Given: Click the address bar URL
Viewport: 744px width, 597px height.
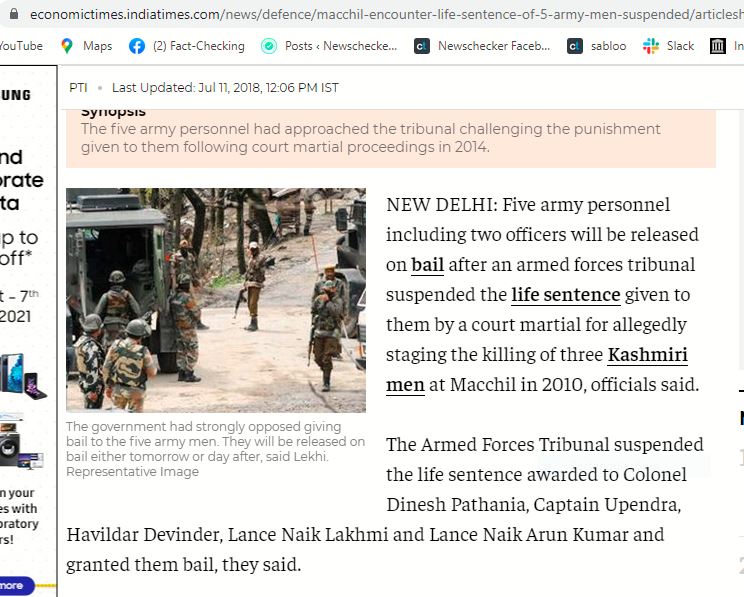Looking at the screenshot, I should click(x=386, y=14).
